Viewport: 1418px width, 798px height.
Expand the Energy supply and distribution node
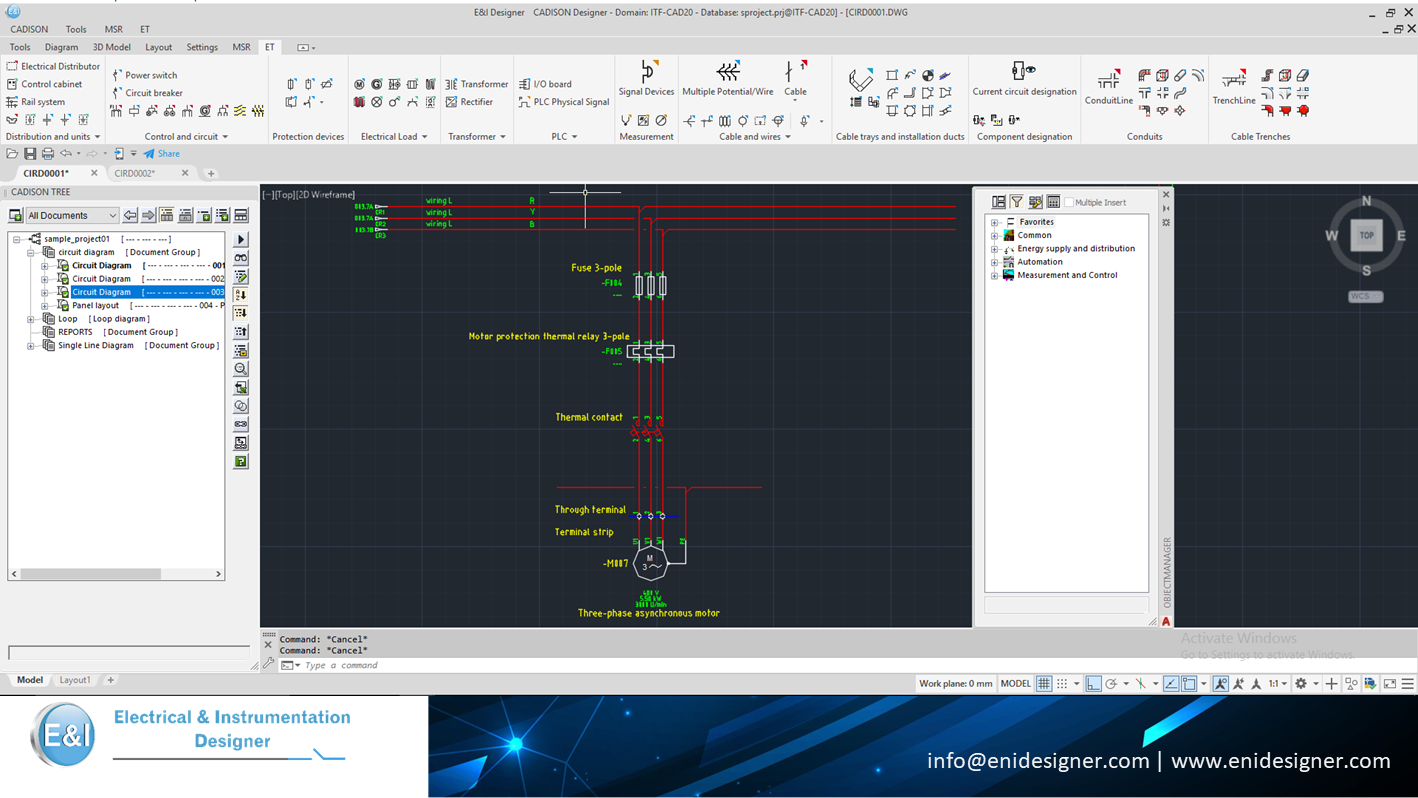coord(995,249)
